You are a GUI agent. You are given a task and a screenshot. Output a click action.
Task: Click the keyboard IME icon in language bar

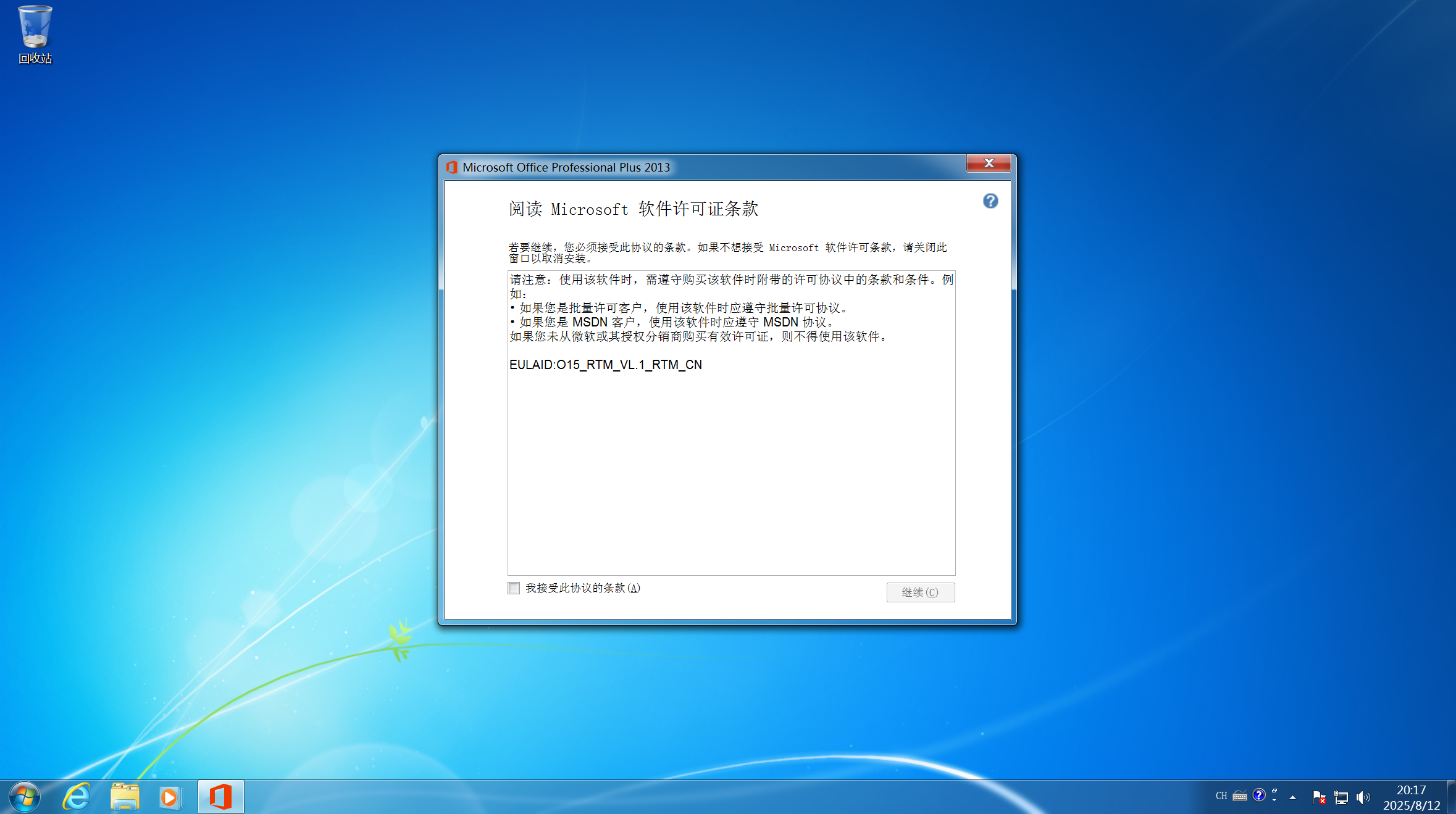(1239, 796)
